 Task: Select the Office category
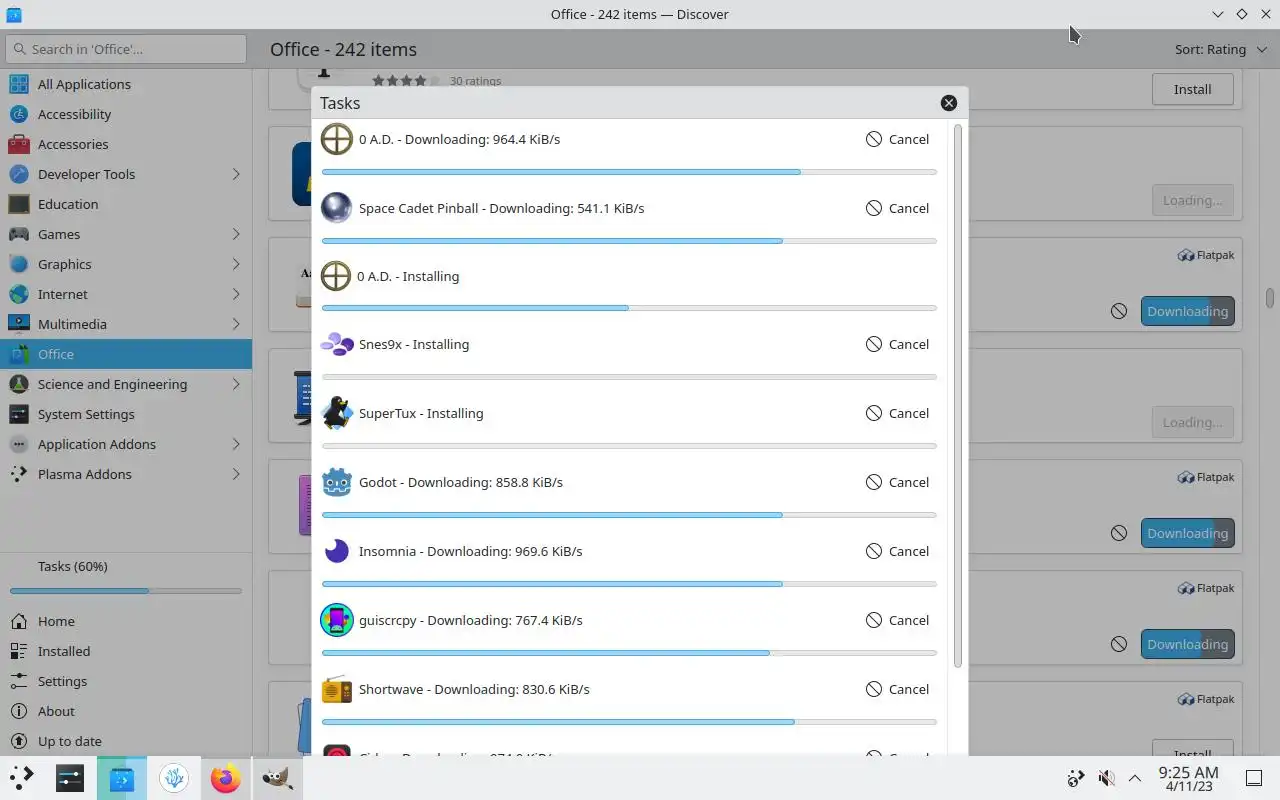click(126, 354)
